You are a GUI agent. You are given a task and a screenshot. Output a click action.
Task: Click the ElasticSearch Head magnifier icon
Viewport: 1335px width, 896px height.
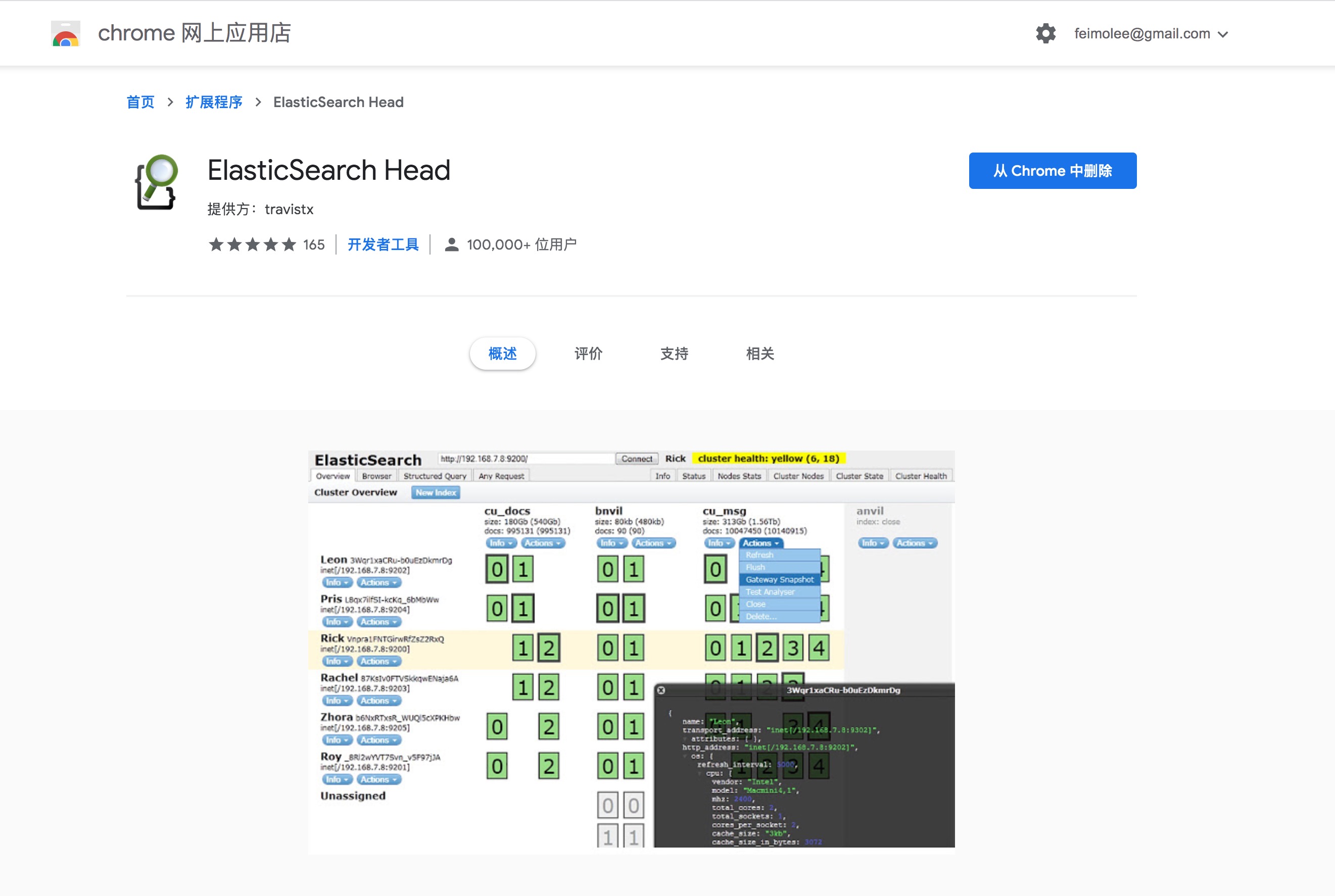click(156, 182)
